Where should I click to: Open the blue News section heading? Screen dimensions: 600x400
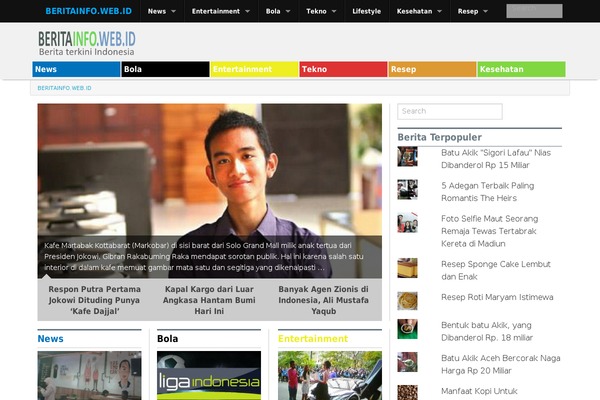[x=51, y=339]
